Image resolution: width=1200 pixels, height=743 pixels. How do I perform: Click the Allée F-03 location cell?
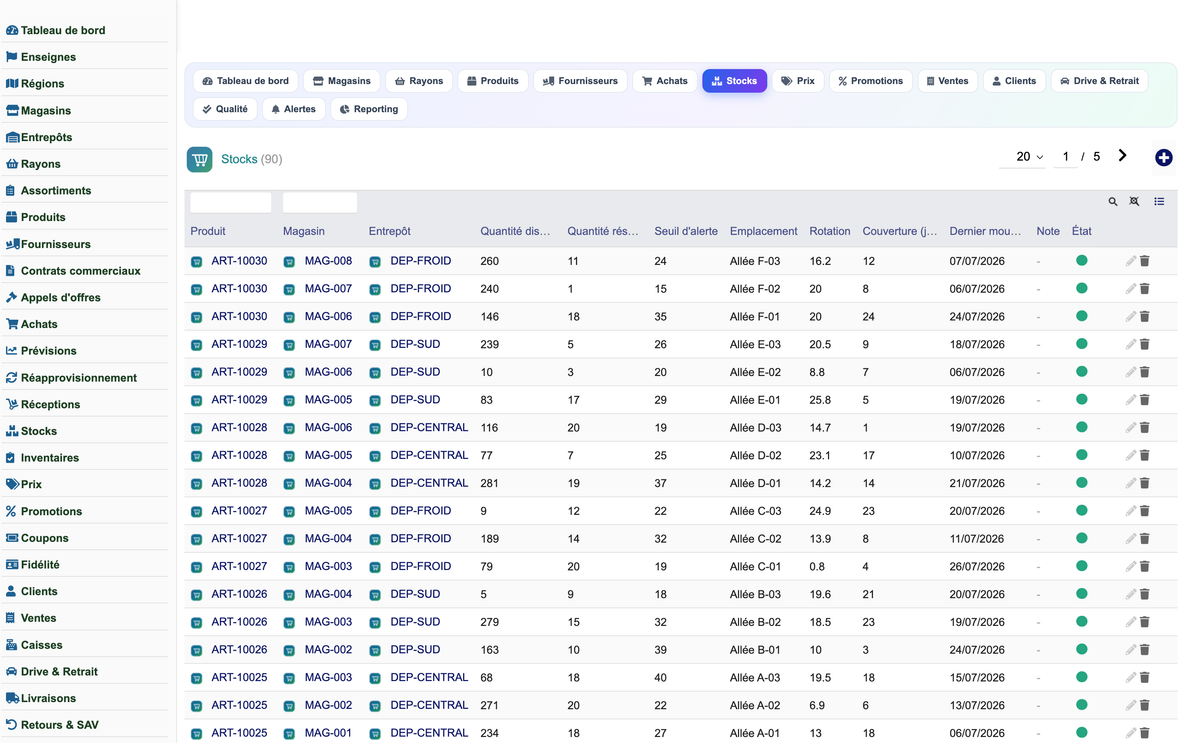click(x=755, y=261)
